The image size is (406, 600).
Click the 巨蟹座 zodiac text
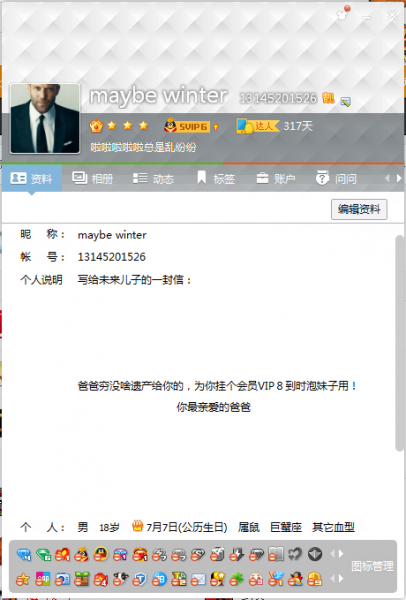tap(286, 527)
